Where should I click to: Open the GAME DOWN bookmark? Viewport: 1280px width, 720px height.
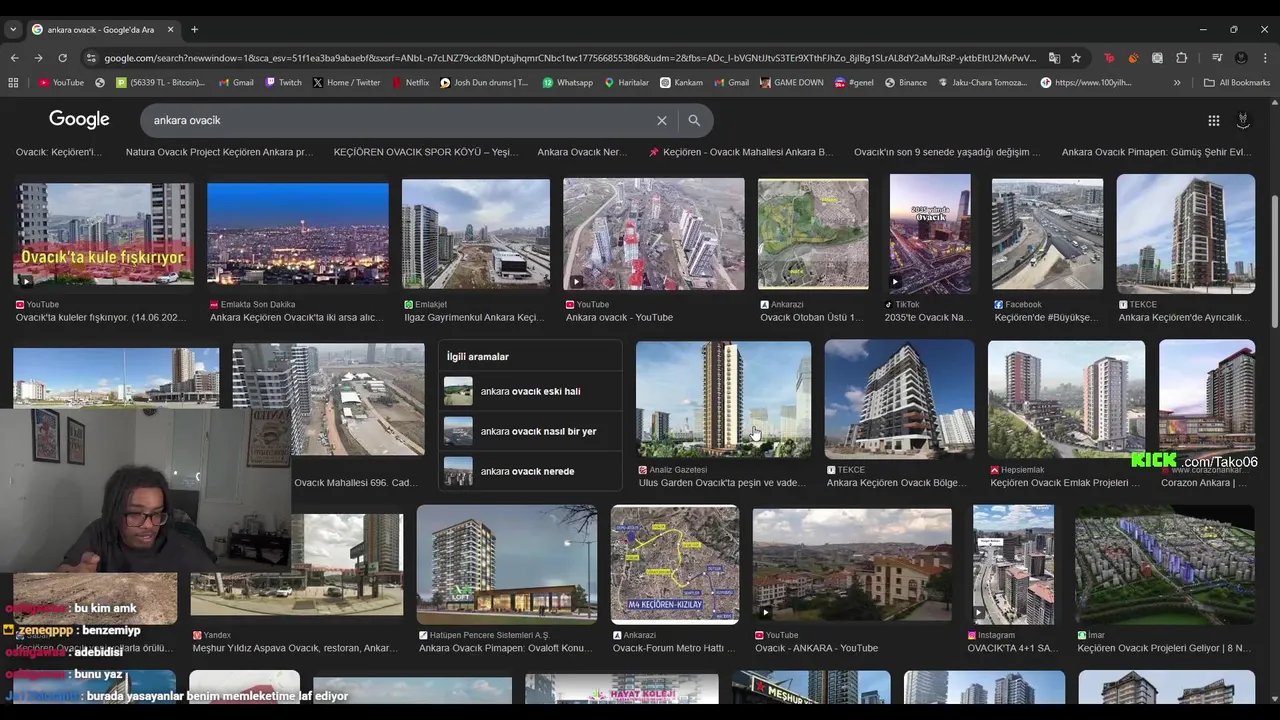[x=791, y=83]
